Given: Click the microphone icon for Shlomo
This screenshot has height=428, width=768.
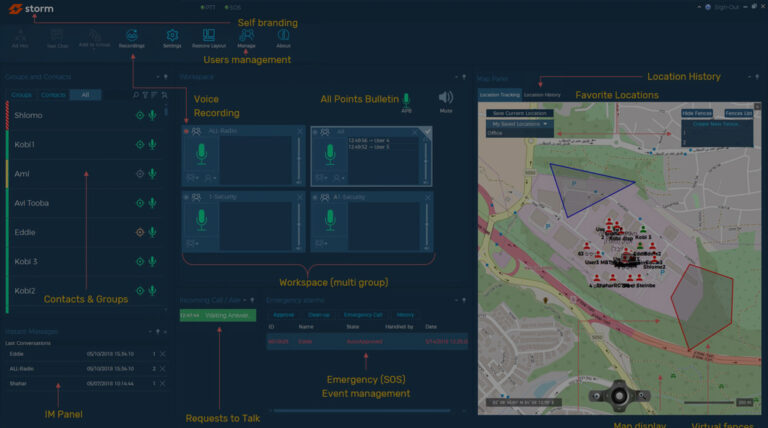Looking at the screenshot, I should coord(153,115).
